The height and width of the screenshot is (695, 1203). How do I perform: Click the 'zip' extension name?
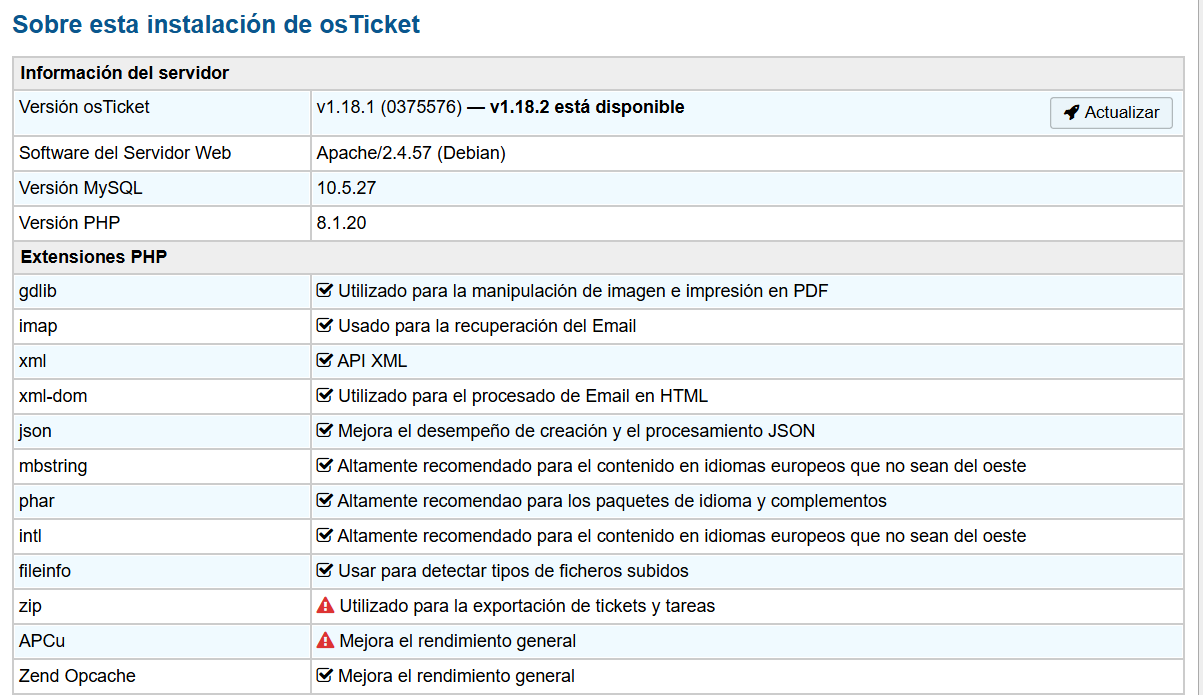coord(30,606)
